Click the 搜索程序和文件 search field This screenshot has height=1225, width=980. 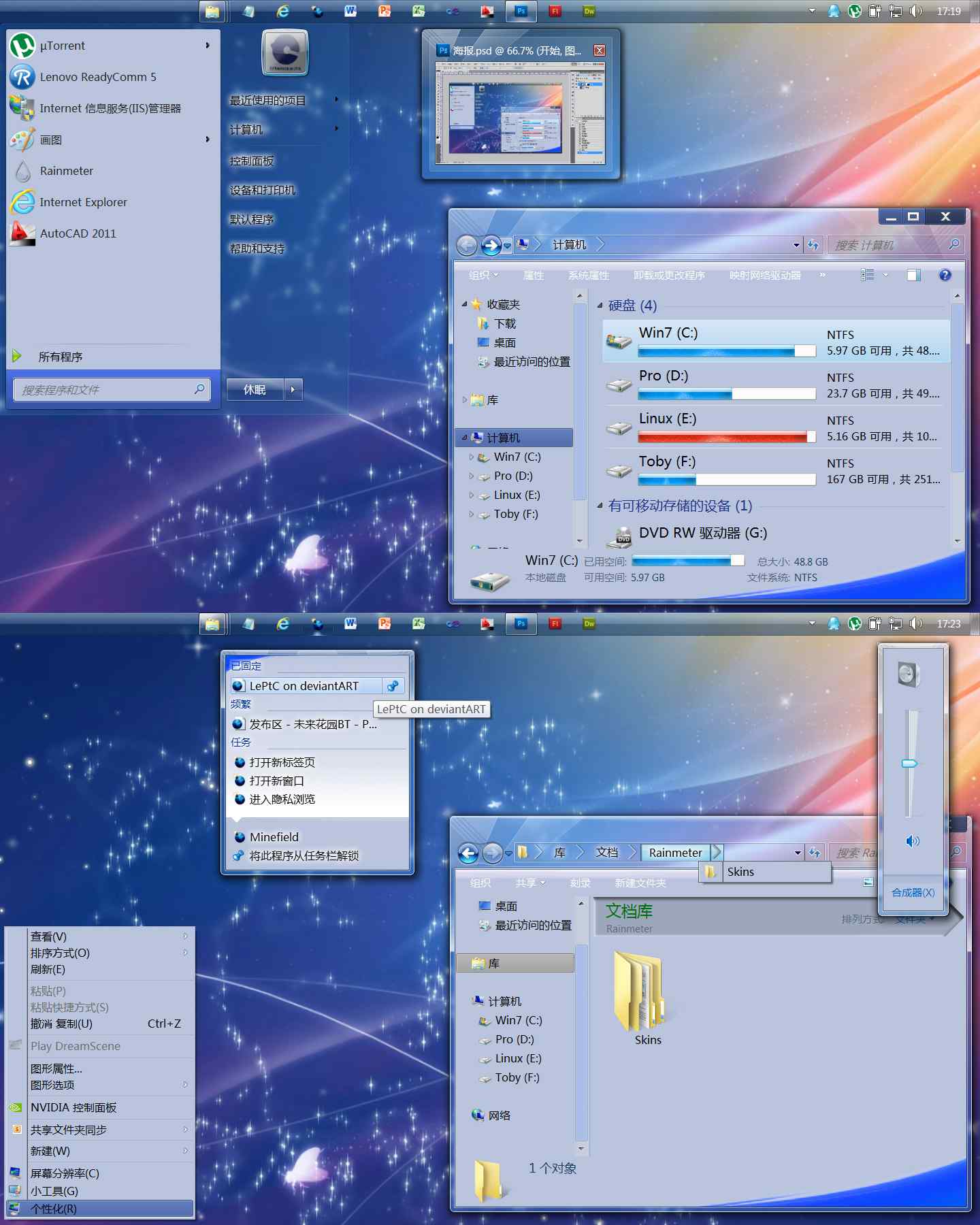(111, 389)
